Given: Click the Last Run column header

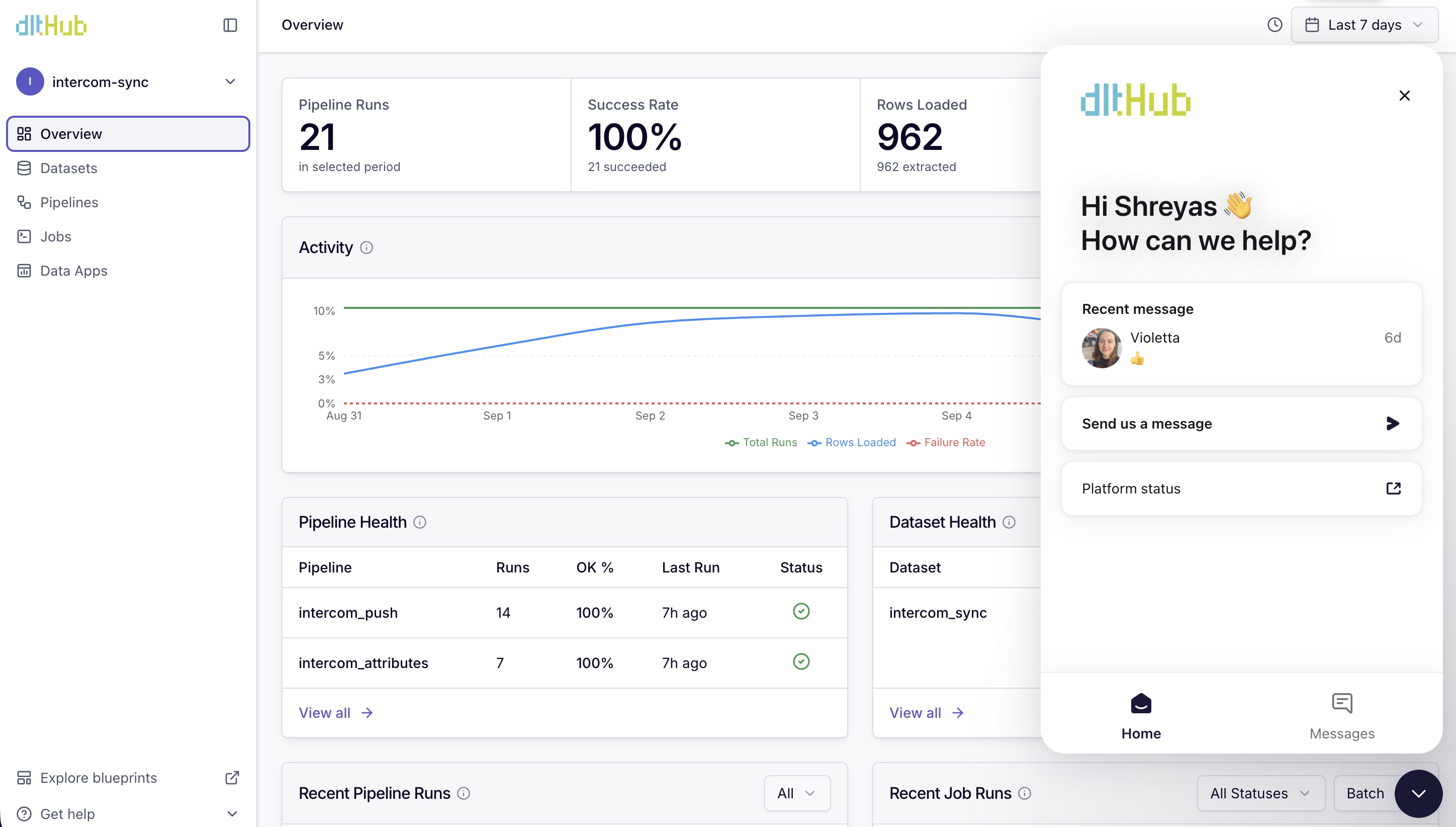Looking at the screenshot, I should [x=690, y=567].
